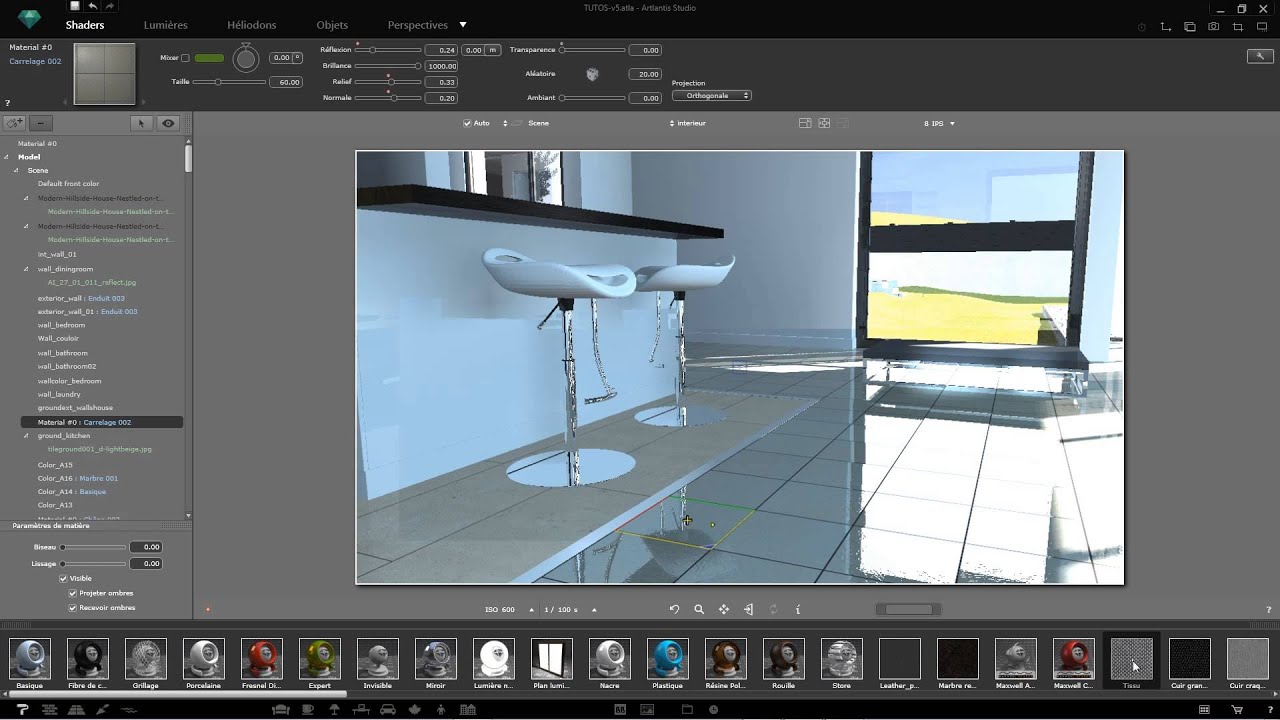Click the zoom magnifier icon below preview
This screenshot has width=1280, height=720.
pos(699,609)
